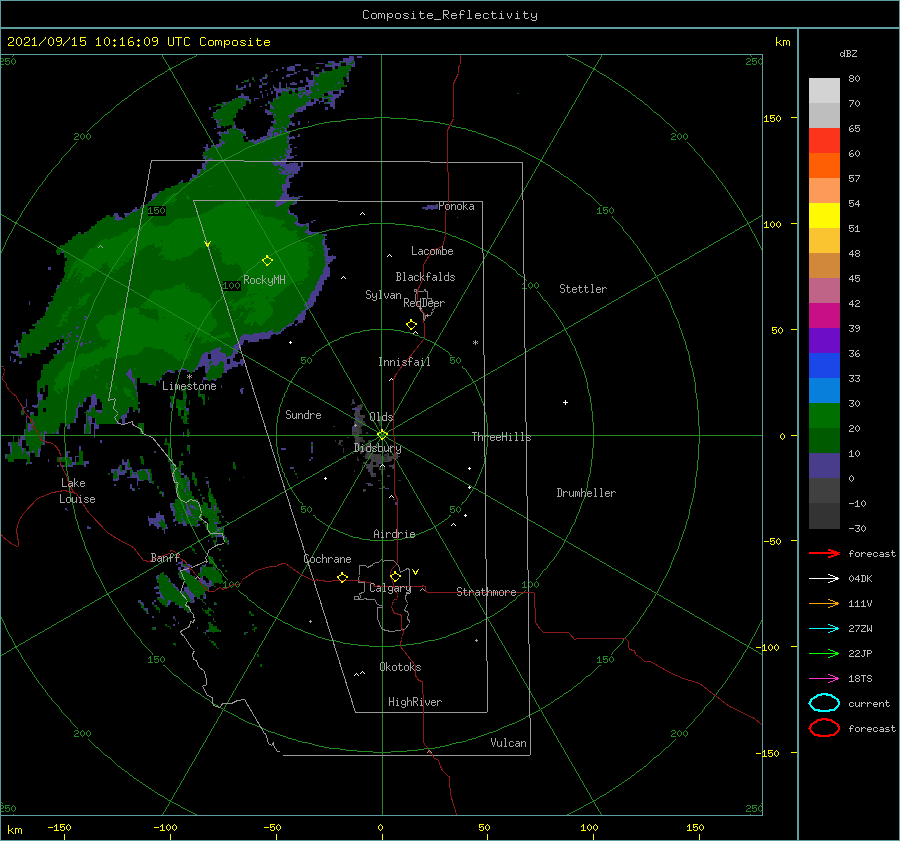Click the ThreeHills label

(x=501, y=437)
